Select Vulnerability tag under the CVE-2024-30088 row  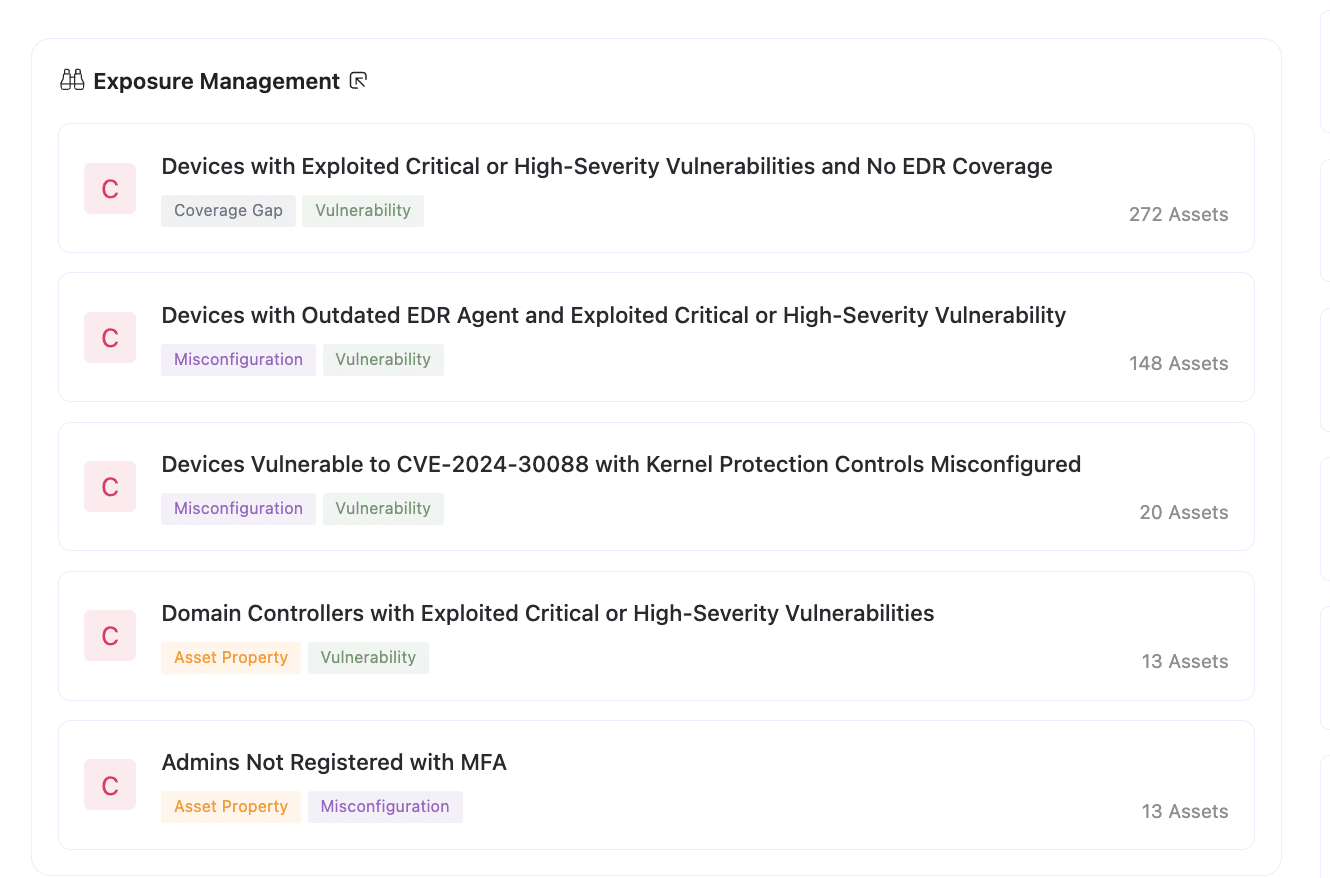pos(383,509)
